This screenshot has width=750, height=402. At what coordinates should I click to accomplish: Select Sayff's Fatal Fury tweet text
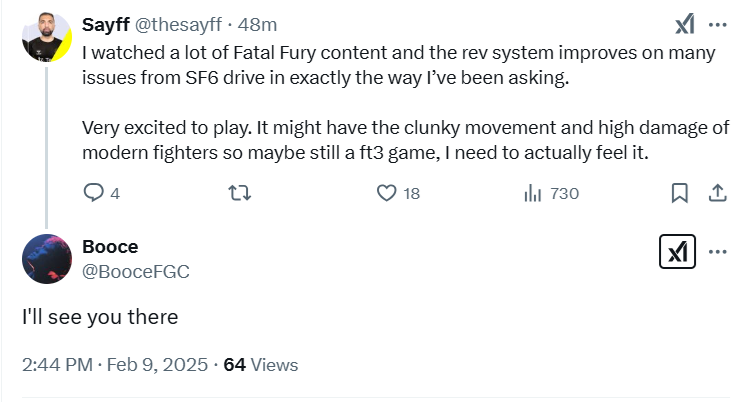(x=405, y=102)
